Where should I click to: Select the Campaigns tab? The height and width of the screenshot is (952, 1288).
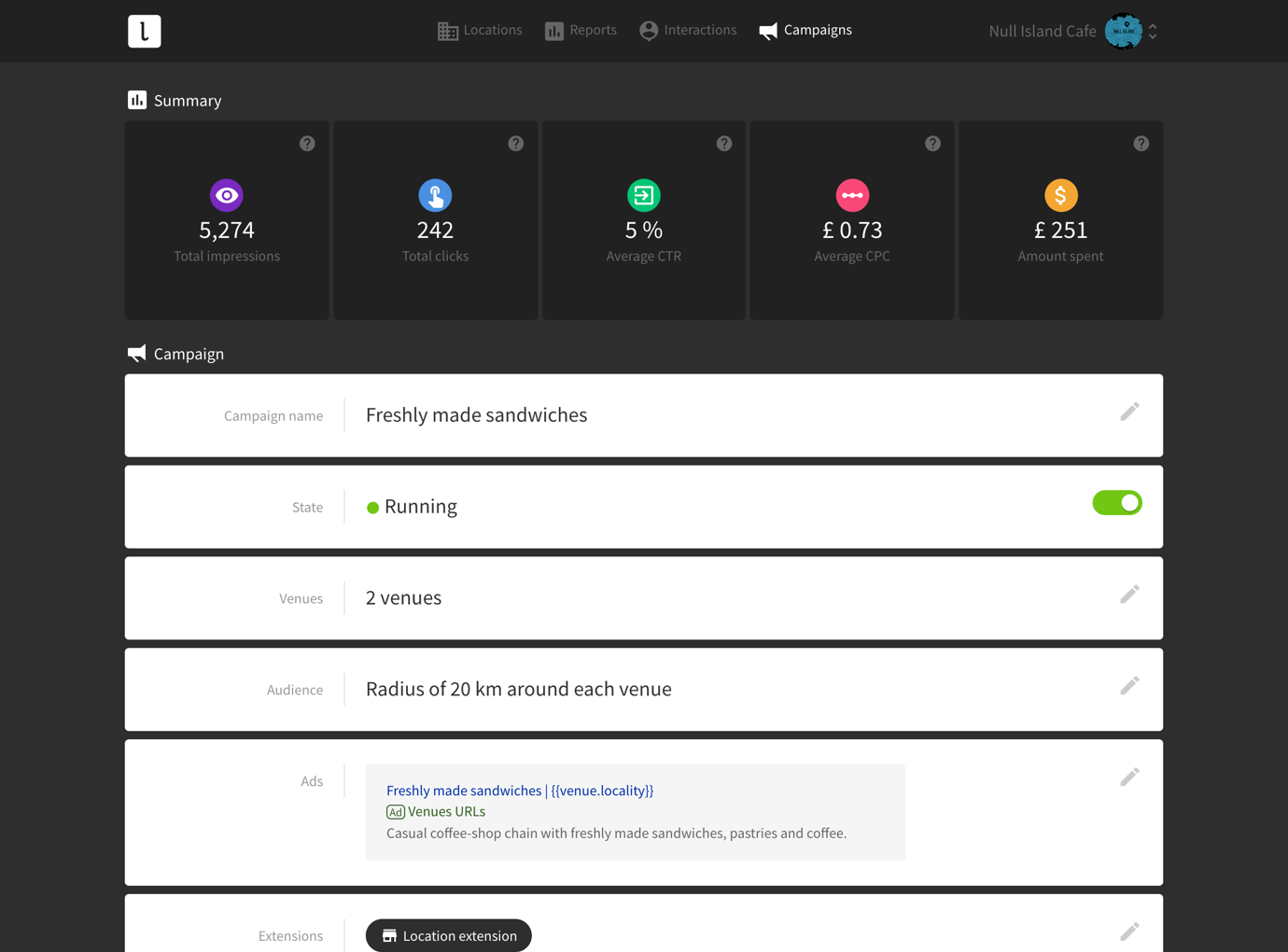tap(805, 31)
